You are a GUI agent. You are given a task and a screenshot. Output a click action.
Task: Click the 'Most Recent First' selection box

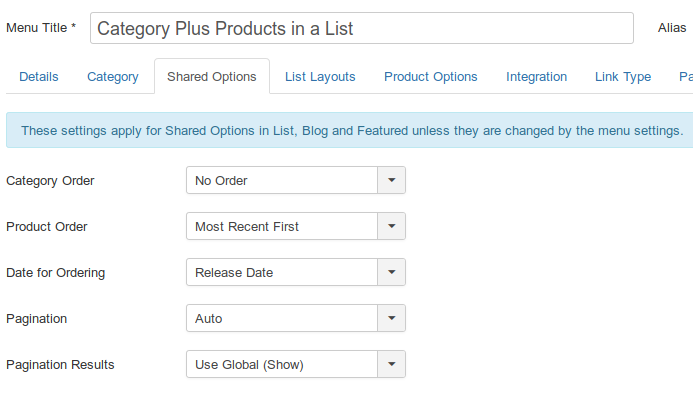click(x=281, y=227)
